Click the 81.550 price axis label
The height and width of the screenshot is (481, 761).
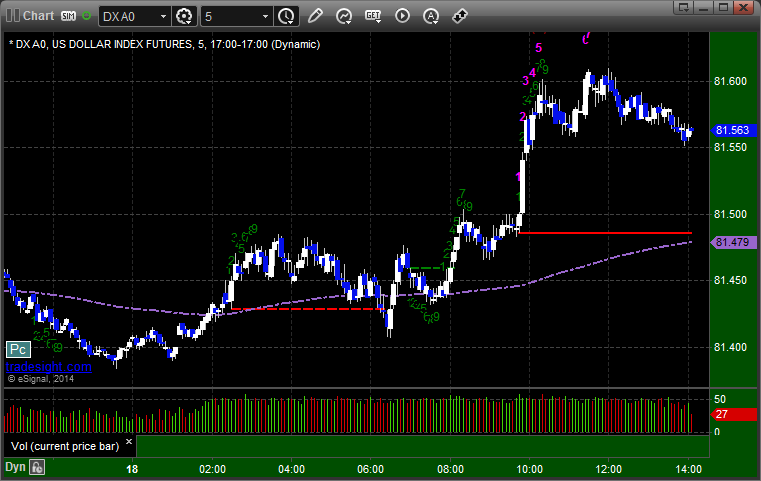click(x=730, y=148)
